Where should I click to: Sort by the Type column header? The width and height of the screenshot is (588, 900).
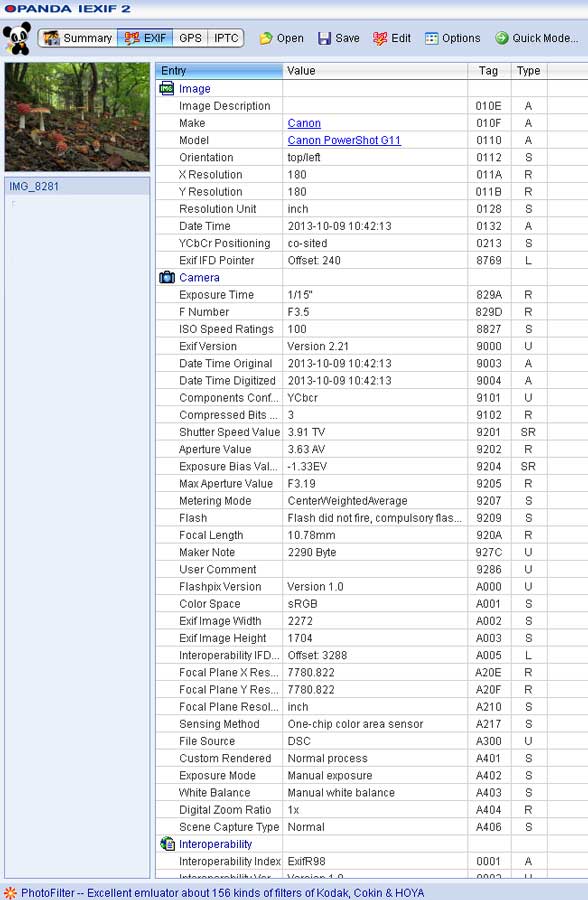528,71
